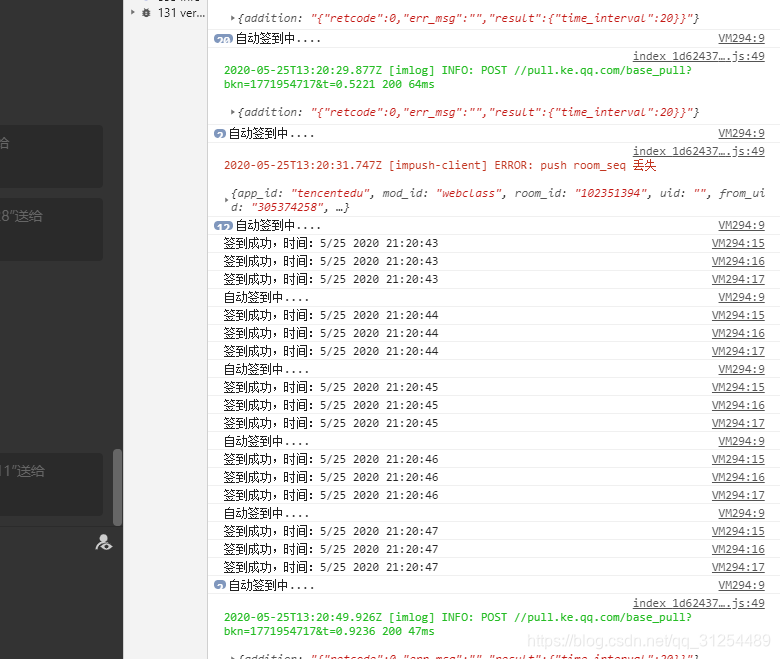Expand the {app_id: "tencentedu"} object
The image size is (780, 659).
click(226, 200)
